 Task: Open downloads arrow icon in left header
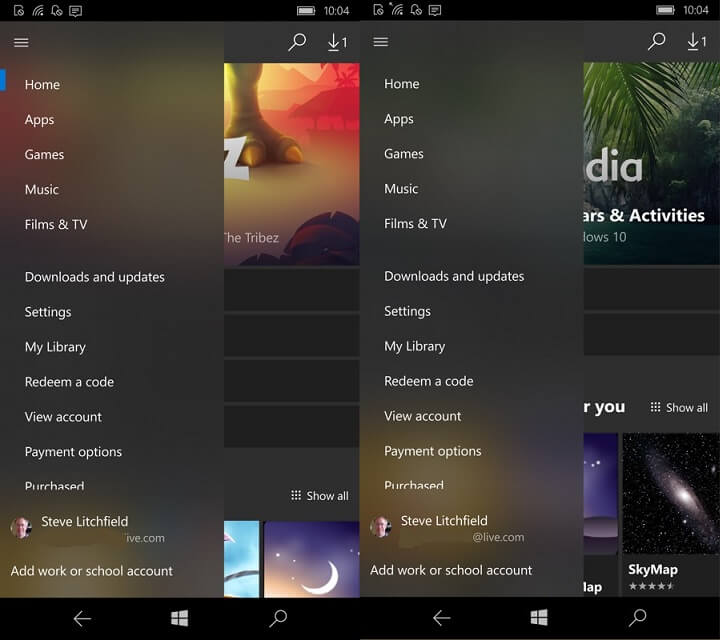click(x=338, y=42)
